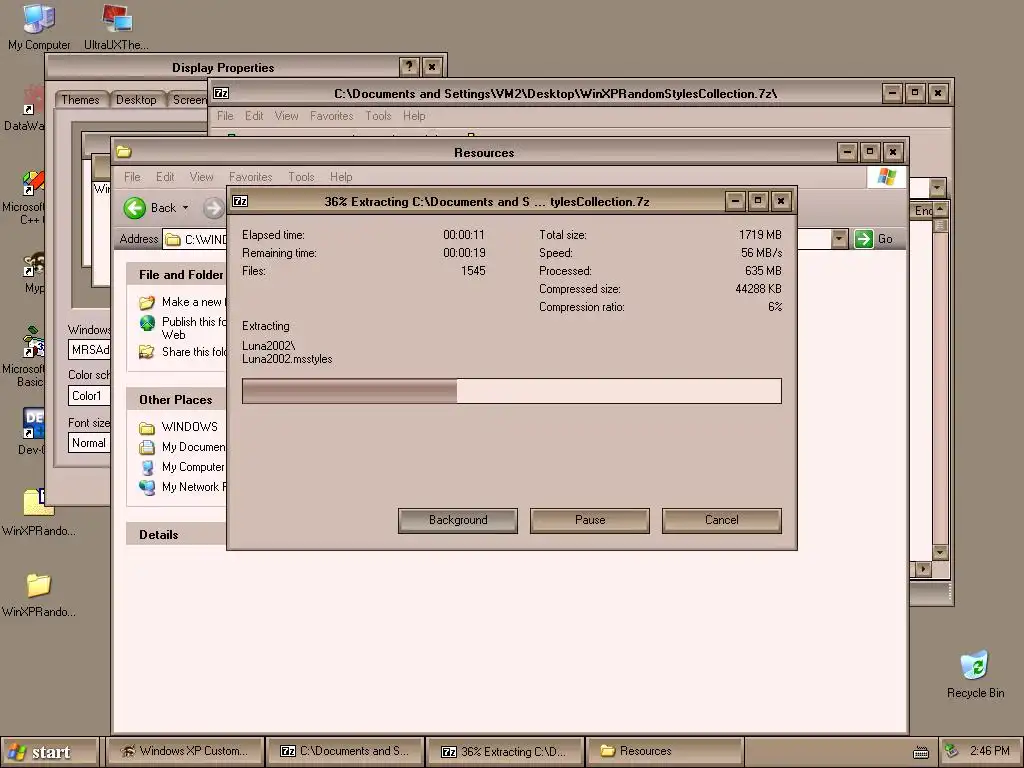This screenshot has width=1024, height=768.
Task: Click the WINDOWS folder icon in Other Places
Action: point(147,428)
